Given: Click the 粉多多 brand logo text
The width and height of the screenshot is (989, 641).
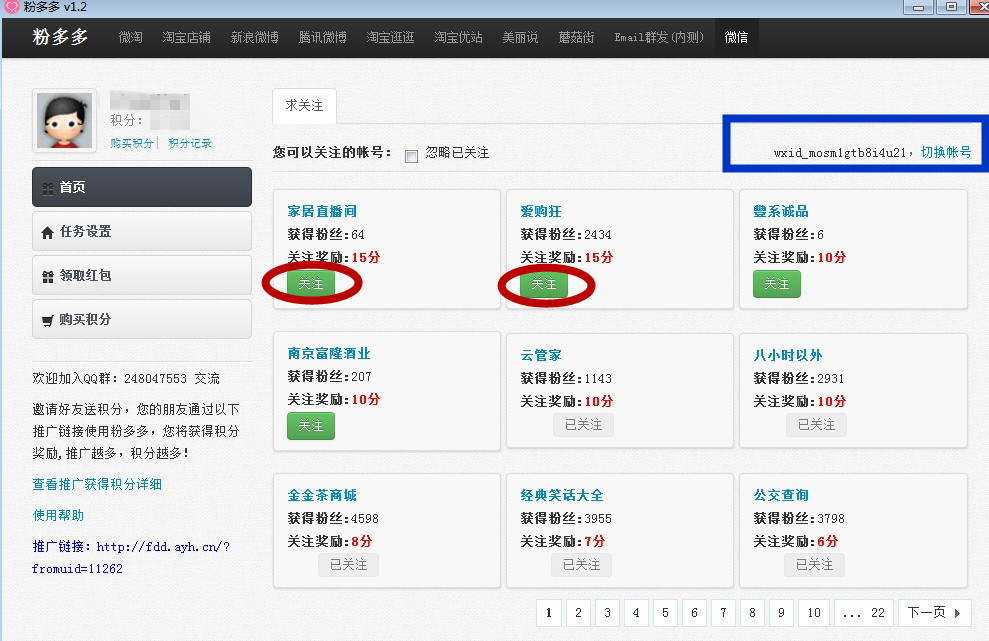Looking at the screenshot, I should click(60, 37).
